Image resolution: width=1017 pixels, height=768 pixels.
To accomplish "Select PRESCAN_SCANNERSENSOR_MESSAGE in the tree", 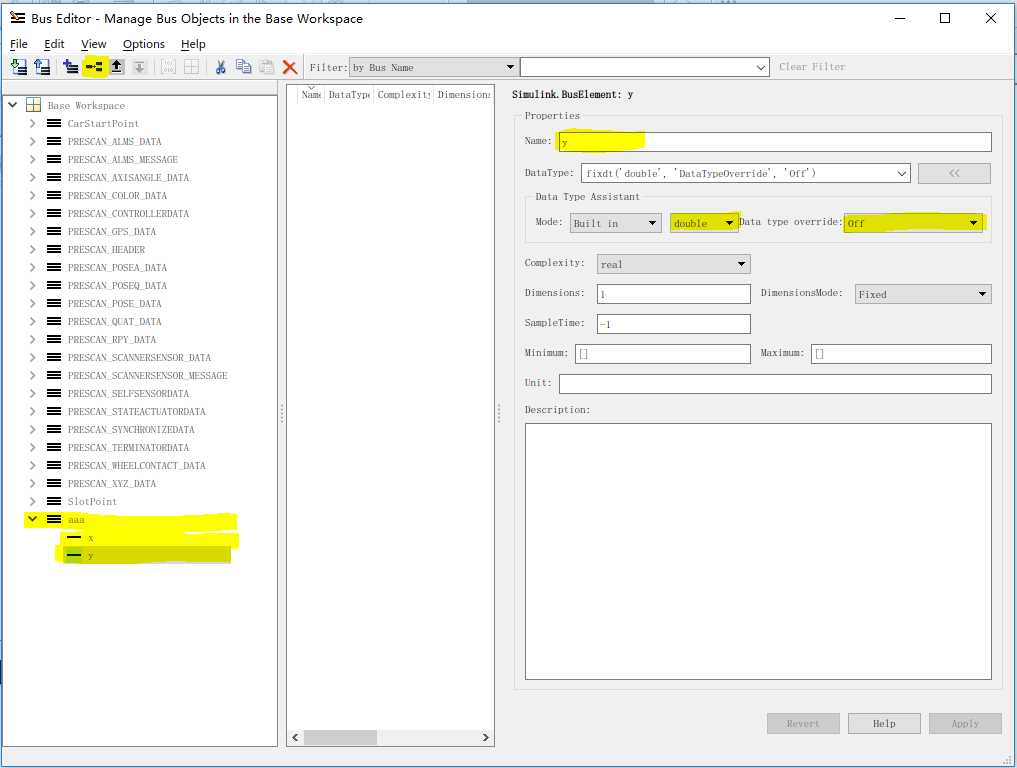I will (147, 376).
